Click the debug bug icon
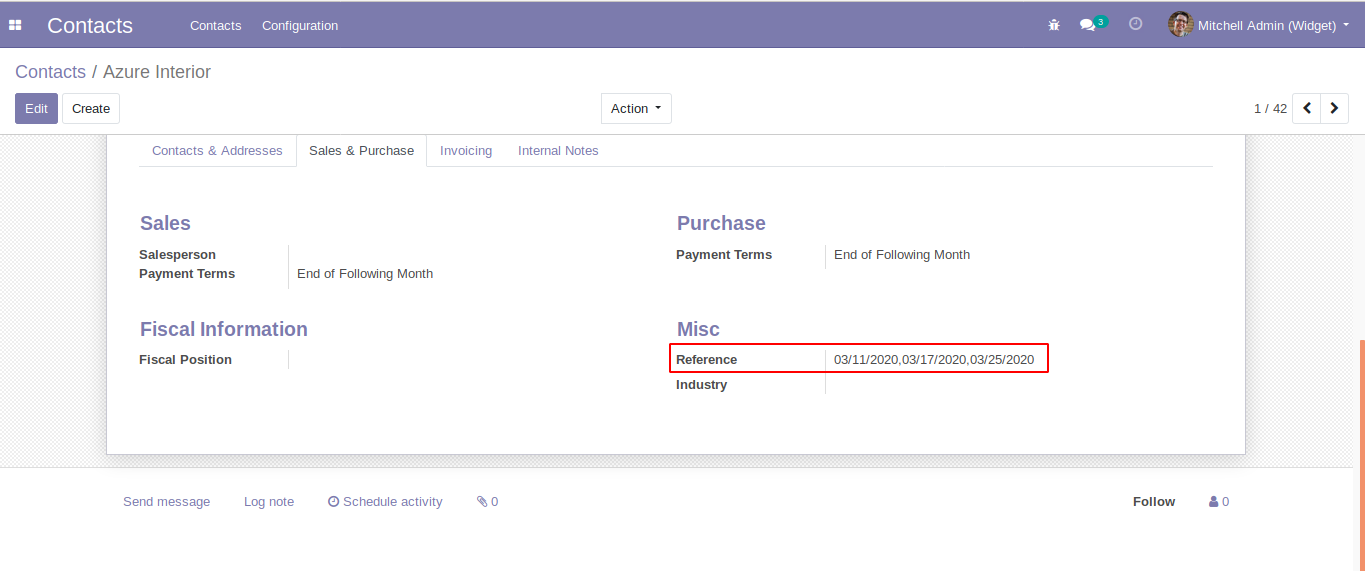 [1054, 25]
